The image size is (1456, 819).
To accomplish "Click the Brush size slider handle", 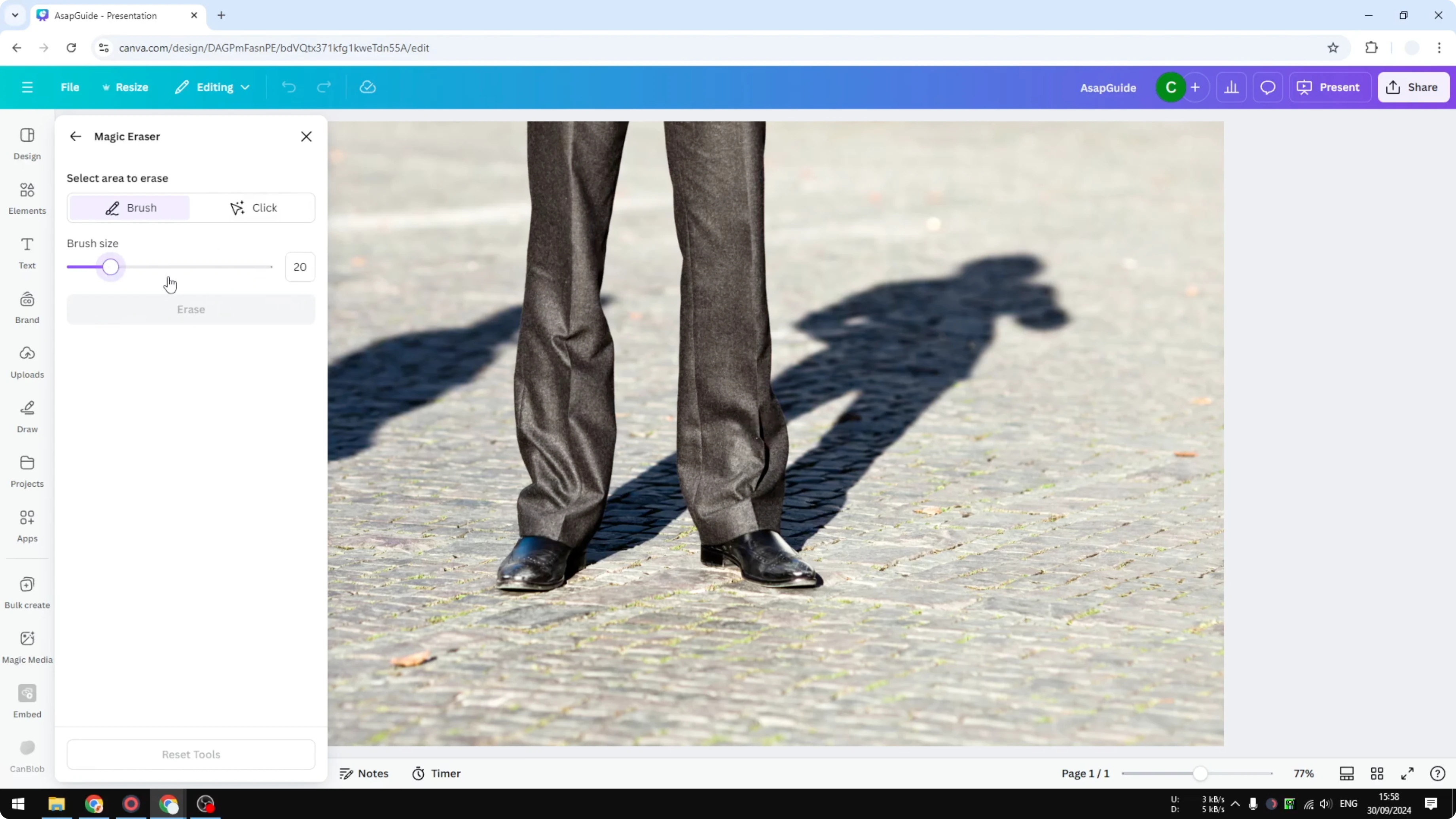I will pos(111,267).
